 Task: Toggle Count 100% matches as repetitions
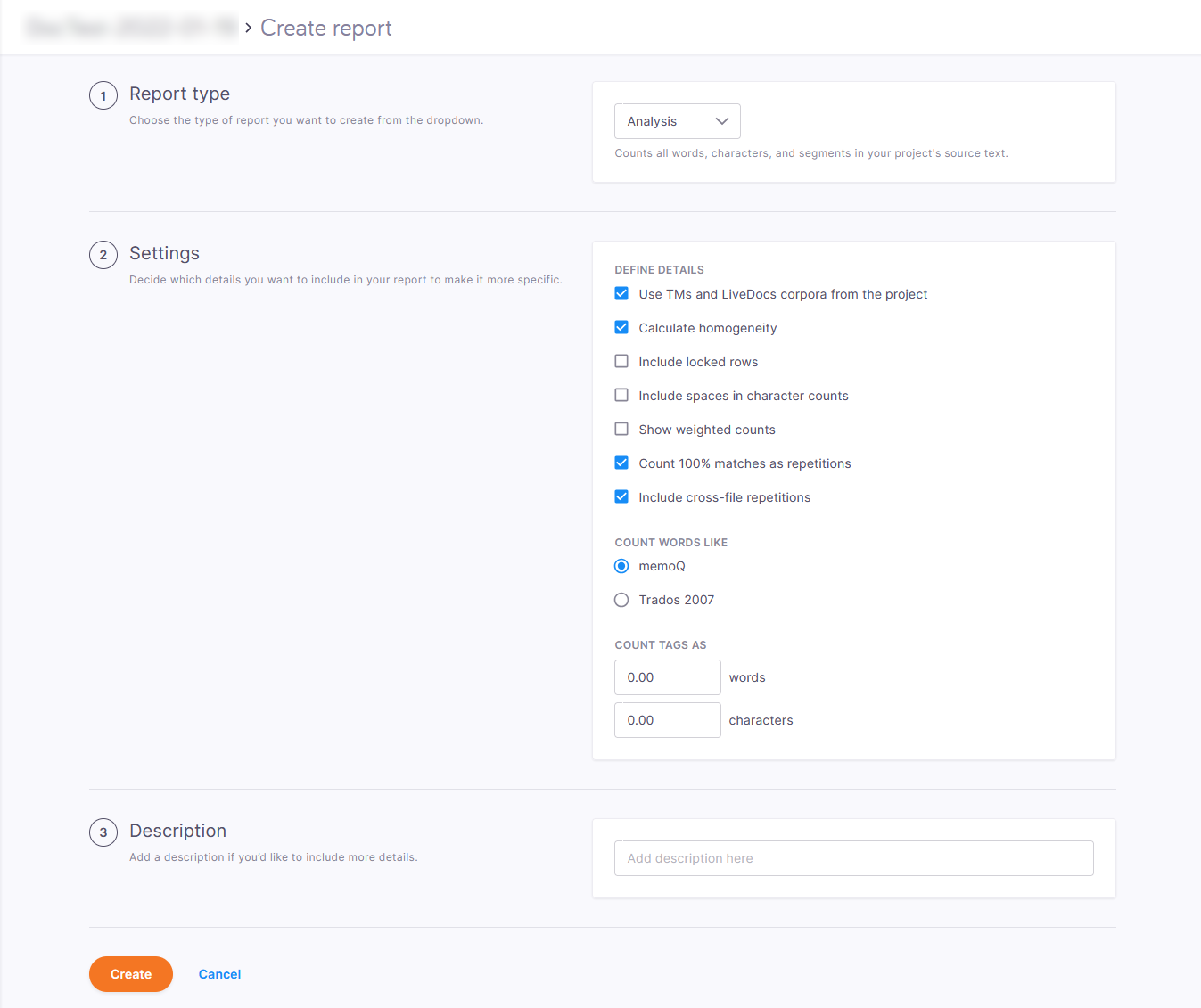click(621, 463)
